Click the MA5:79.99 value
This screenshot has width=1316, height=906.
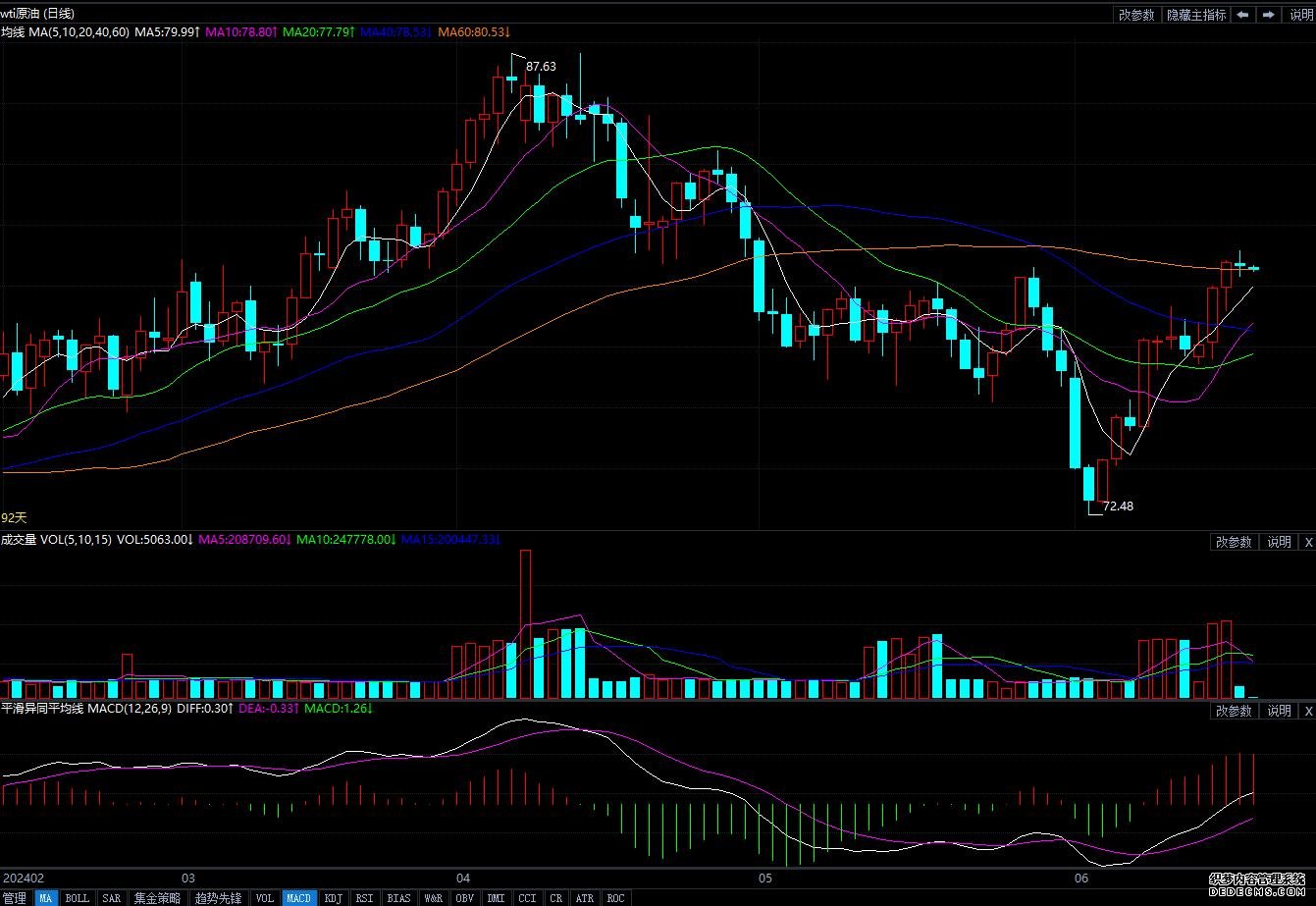(168, 32)
